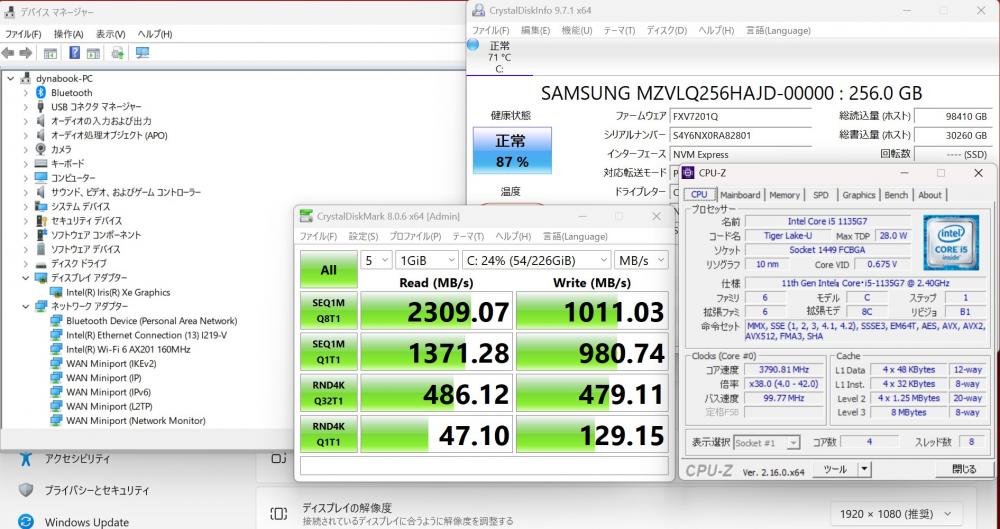1000x529 pixels.
Task: Open プロファイル(P) menu in CrystalDiskMark
Action: point(415,236)
